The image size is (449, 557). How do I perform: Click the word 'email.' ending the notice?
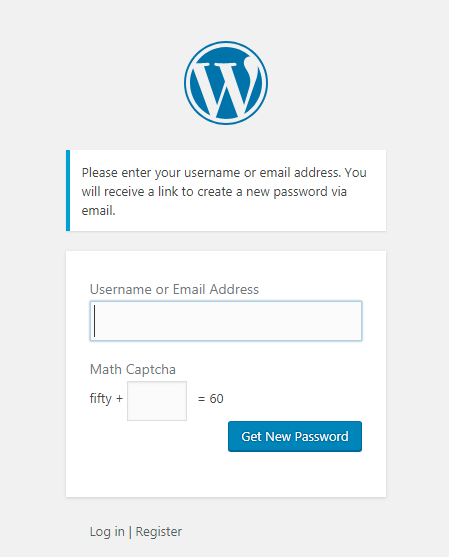(x=98, y=211)
